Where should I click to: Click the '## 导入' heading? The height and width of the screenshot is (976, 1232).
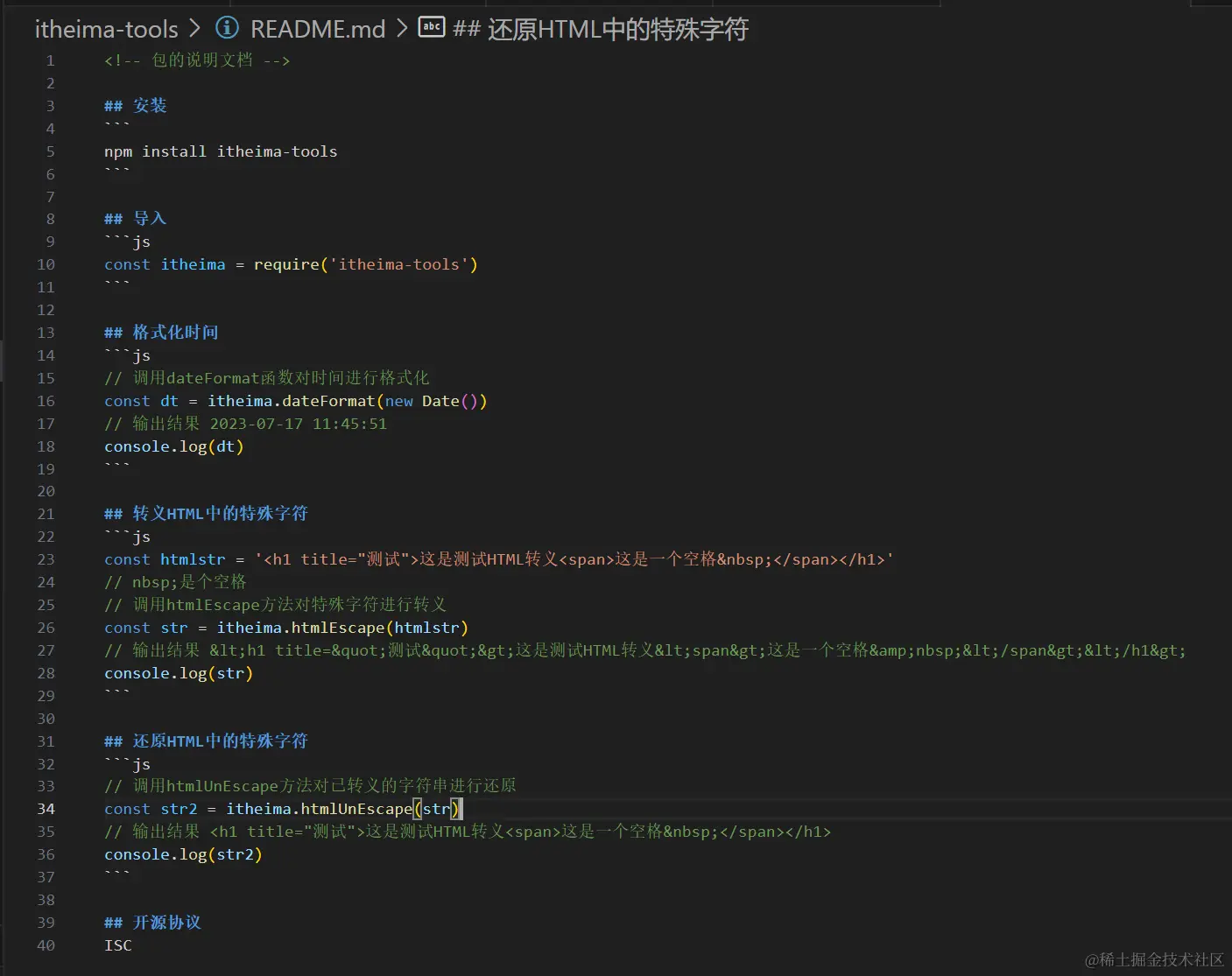pos(135,219)
